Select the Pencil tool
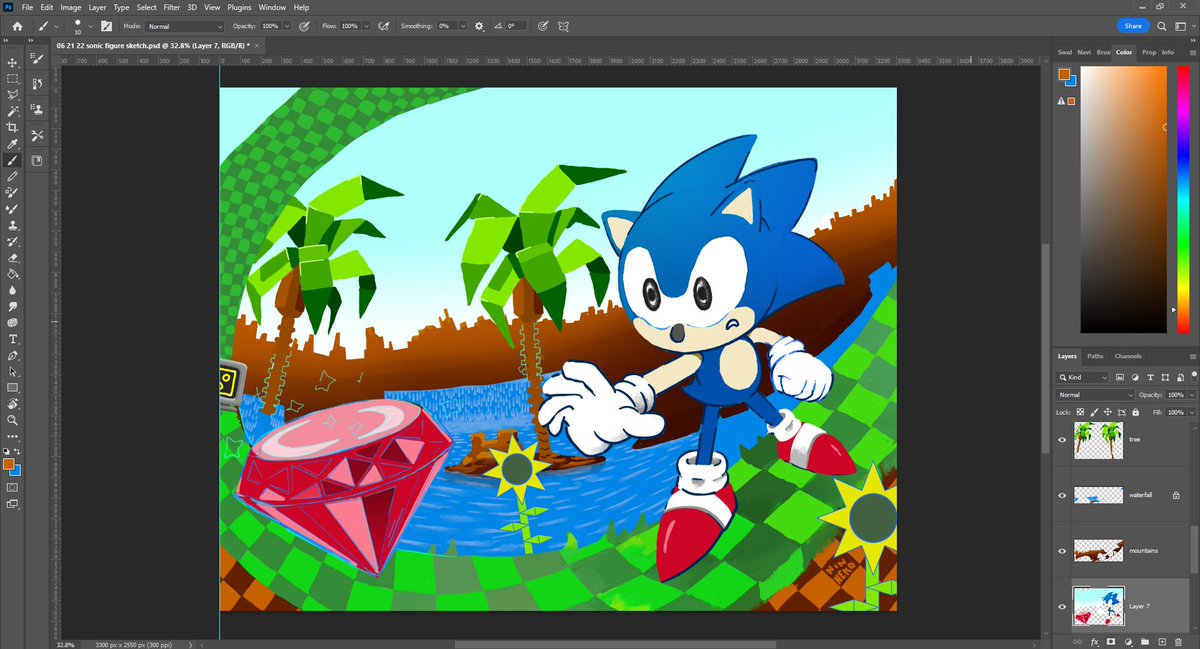The height and width of the screenshot is (649, 1200). 13,176
